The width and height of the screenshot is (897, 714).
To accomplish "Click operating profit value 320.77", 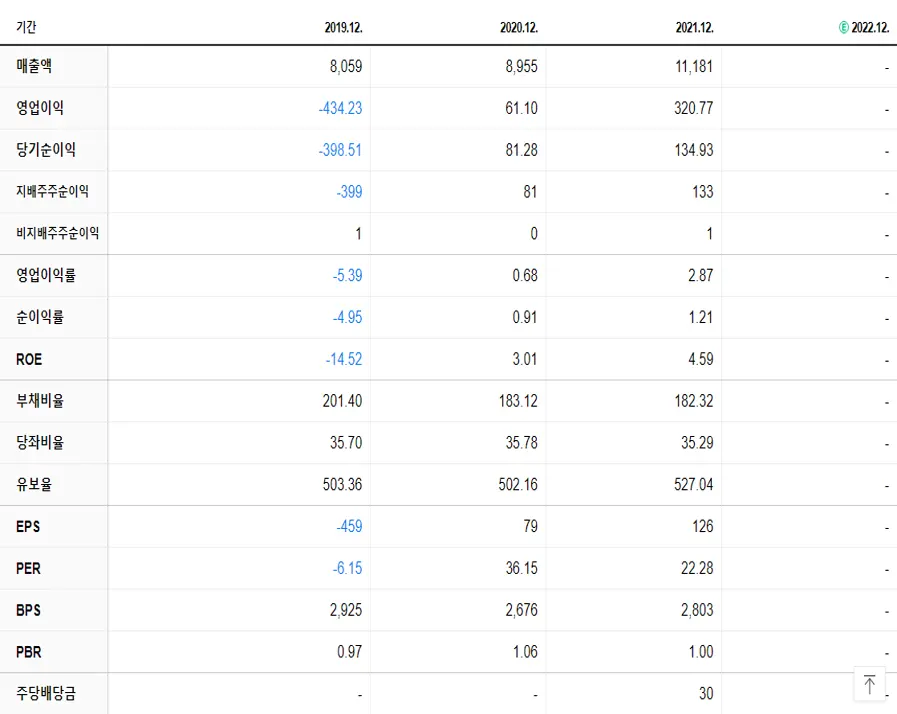I will [x=693, y=108].
